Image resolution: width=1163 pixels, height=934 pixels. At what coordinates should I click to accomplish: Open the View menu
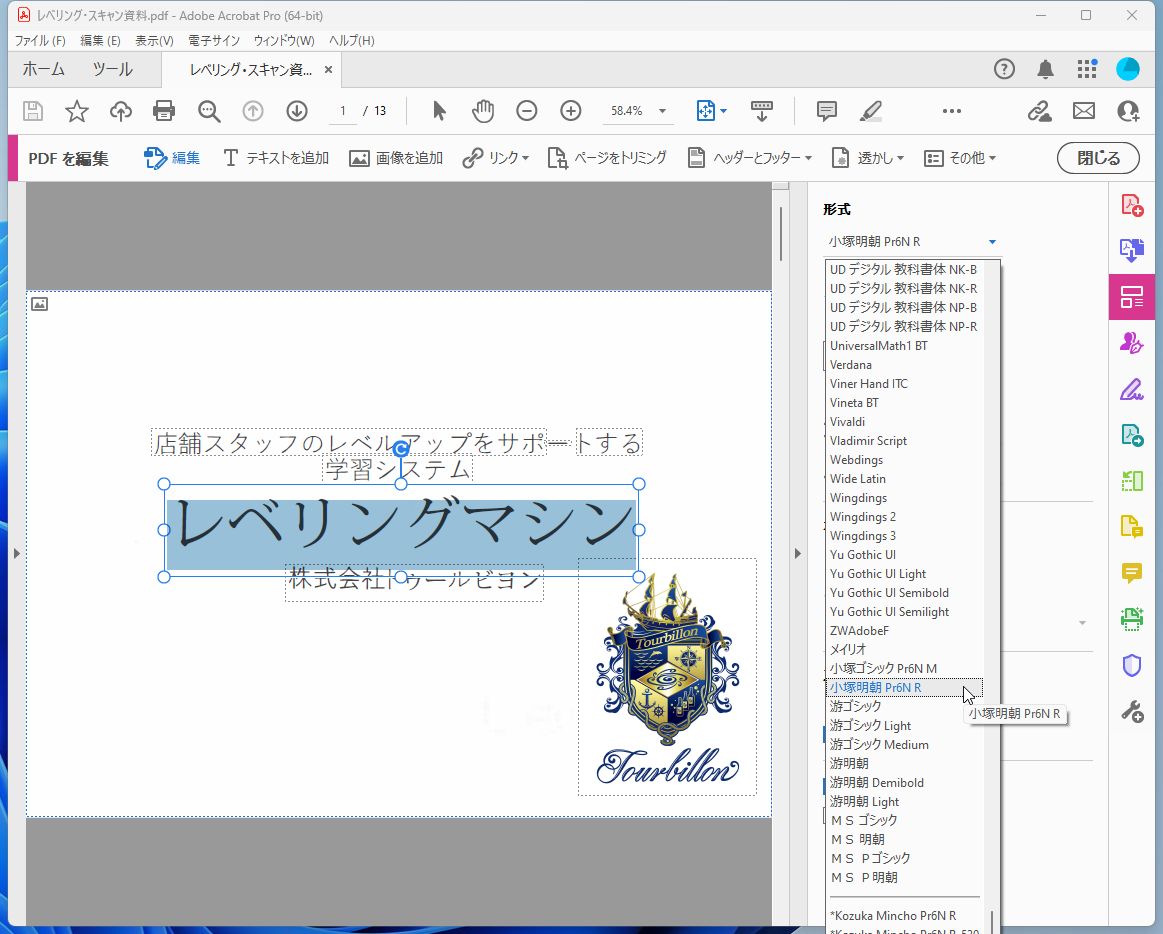click(x=154, y=41)
